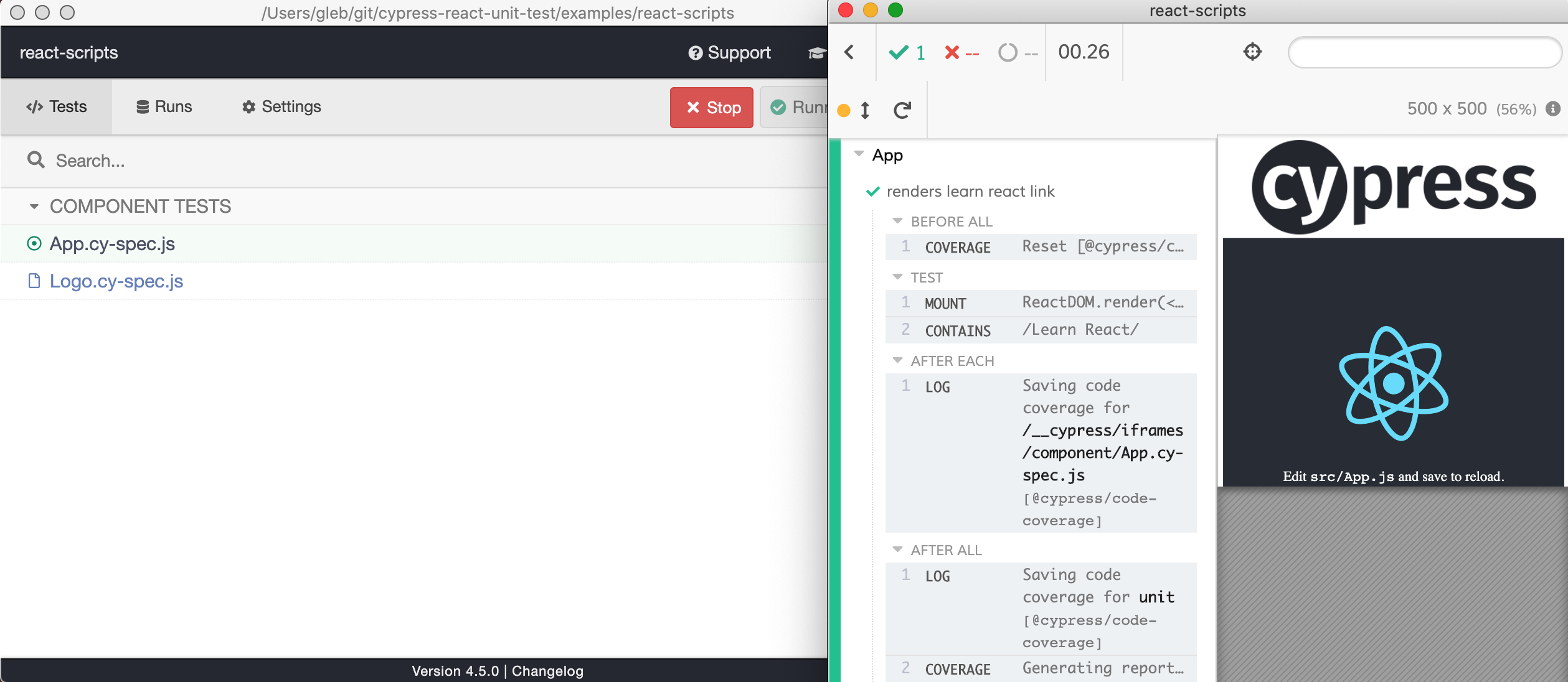Open the Settings tab
1568x682 pixels.
(x=281, y=106)
